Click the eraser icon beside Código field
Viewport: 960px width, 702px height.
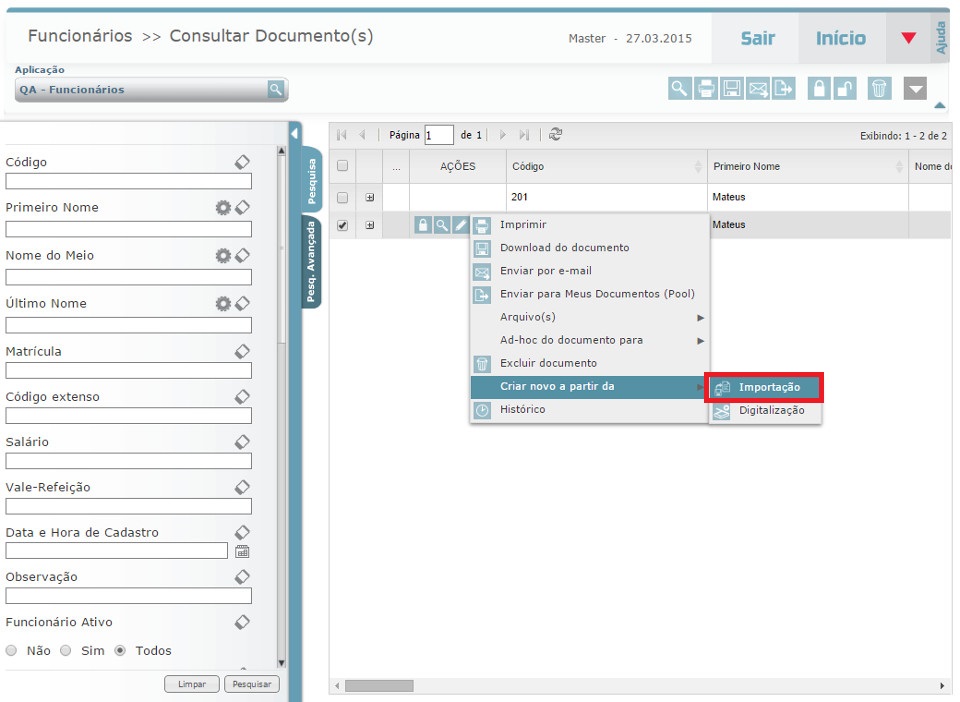pos(242,162)
